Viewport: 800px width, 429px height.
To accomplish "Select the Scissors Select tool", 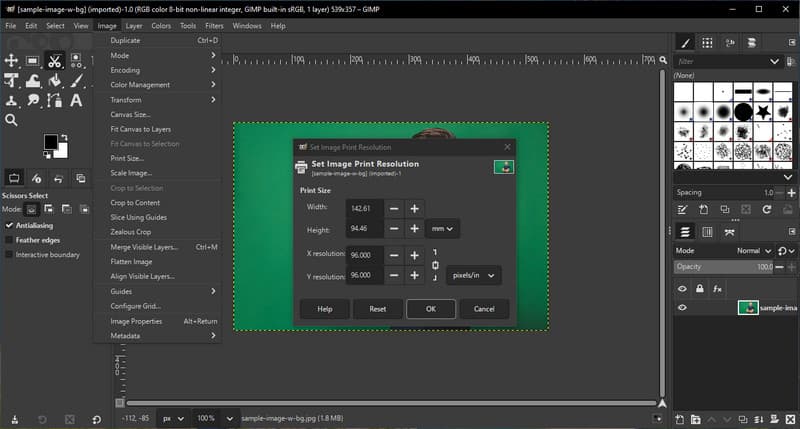I will 54,61.
